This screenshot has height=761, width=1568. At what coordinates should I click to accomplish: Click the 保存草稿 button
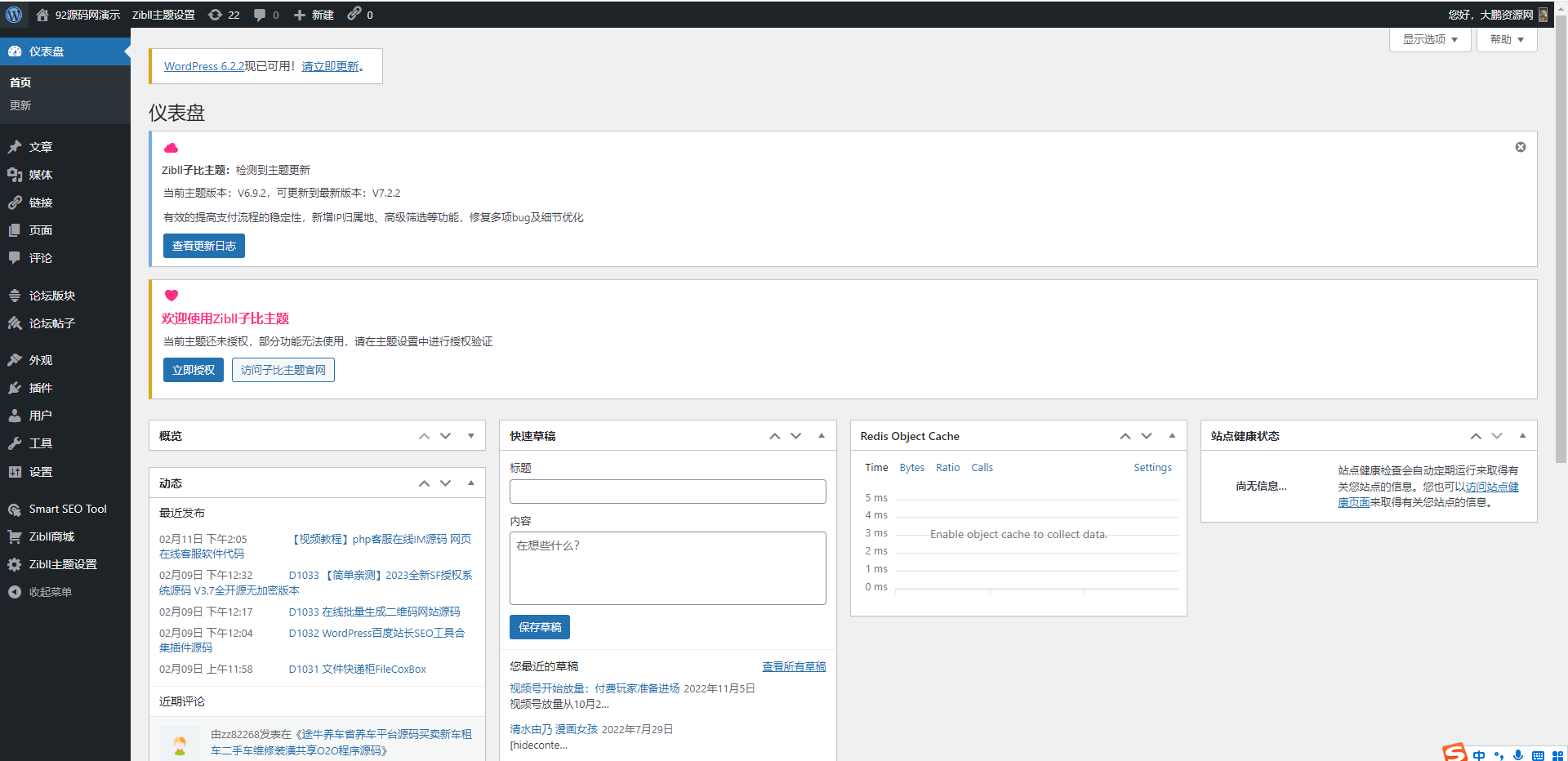(540, 627)
